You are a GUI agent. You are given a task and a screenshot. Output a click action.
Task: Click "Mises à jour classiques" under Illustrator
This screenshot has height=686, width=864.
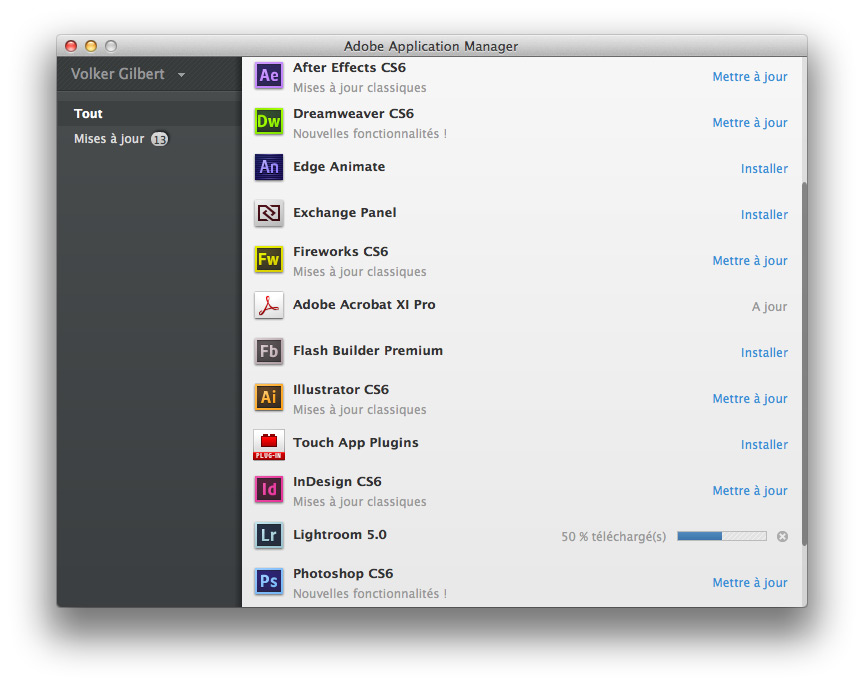(x=359, y=409)
